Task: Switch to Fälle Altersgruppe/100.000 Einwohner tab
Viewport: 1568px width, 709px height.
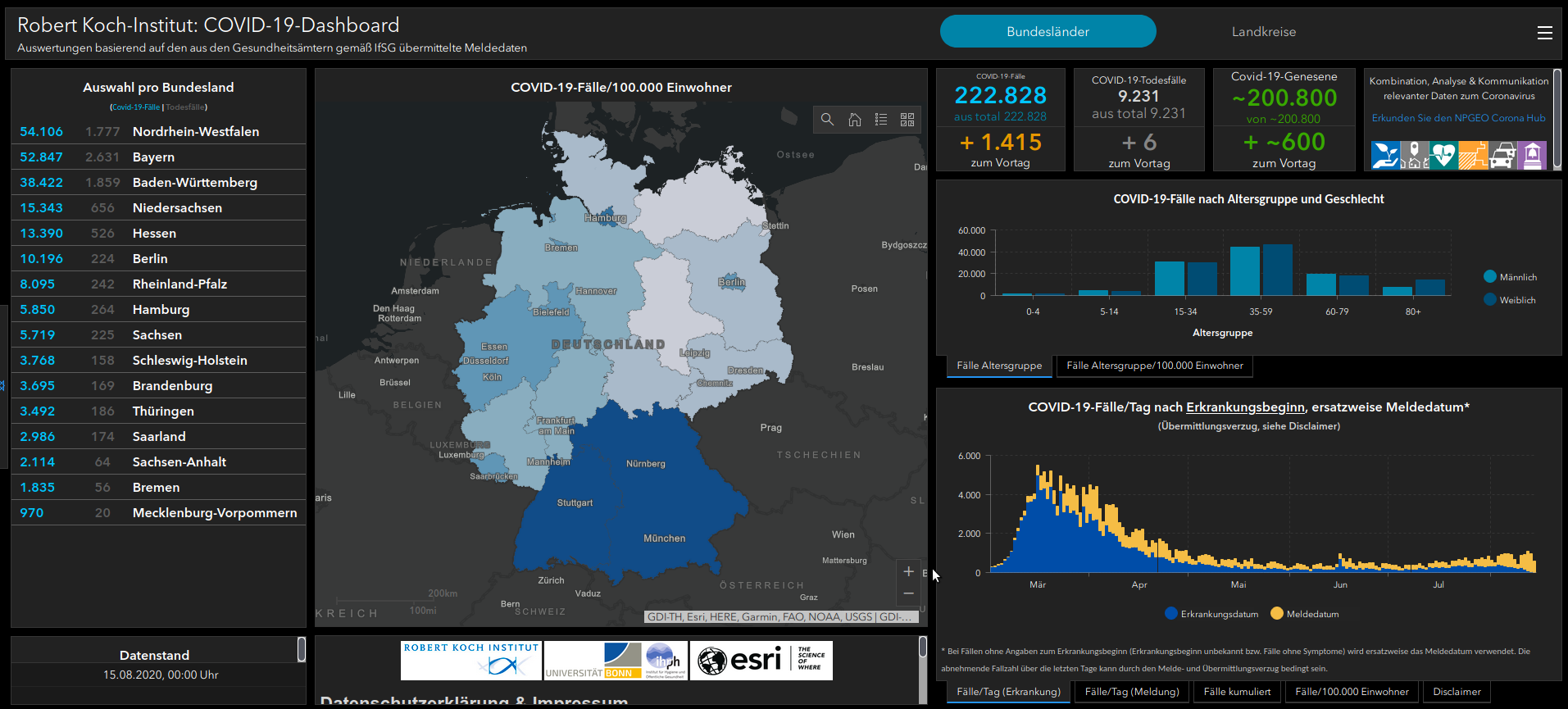Action: 1154,366
